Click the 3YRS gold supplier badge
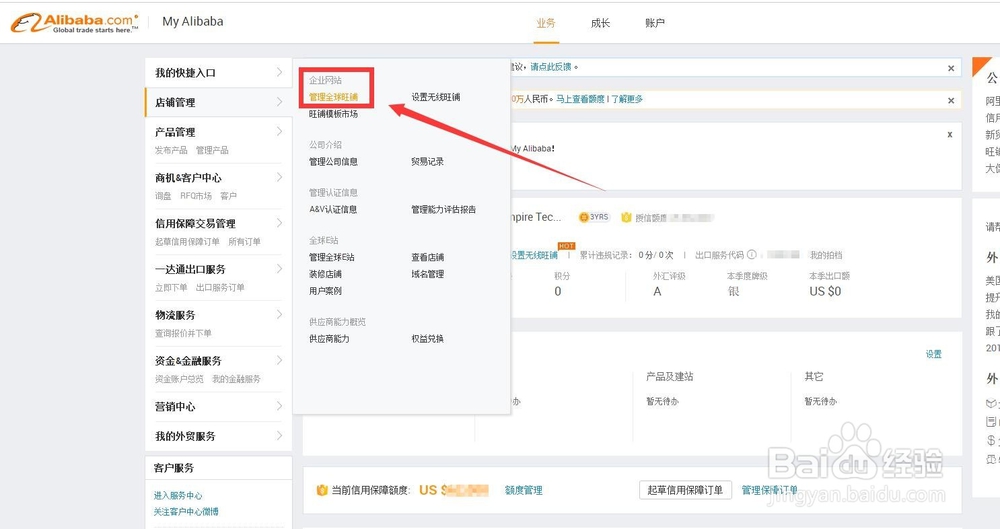The width and height of the screenshot is (1000, 529). tap(594, 217)
